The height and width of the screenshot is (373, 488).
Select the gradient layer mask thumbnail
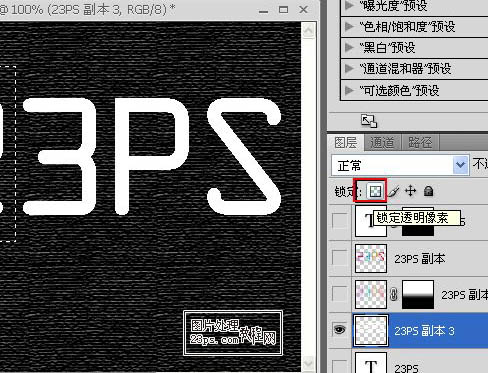coord(418,294)
